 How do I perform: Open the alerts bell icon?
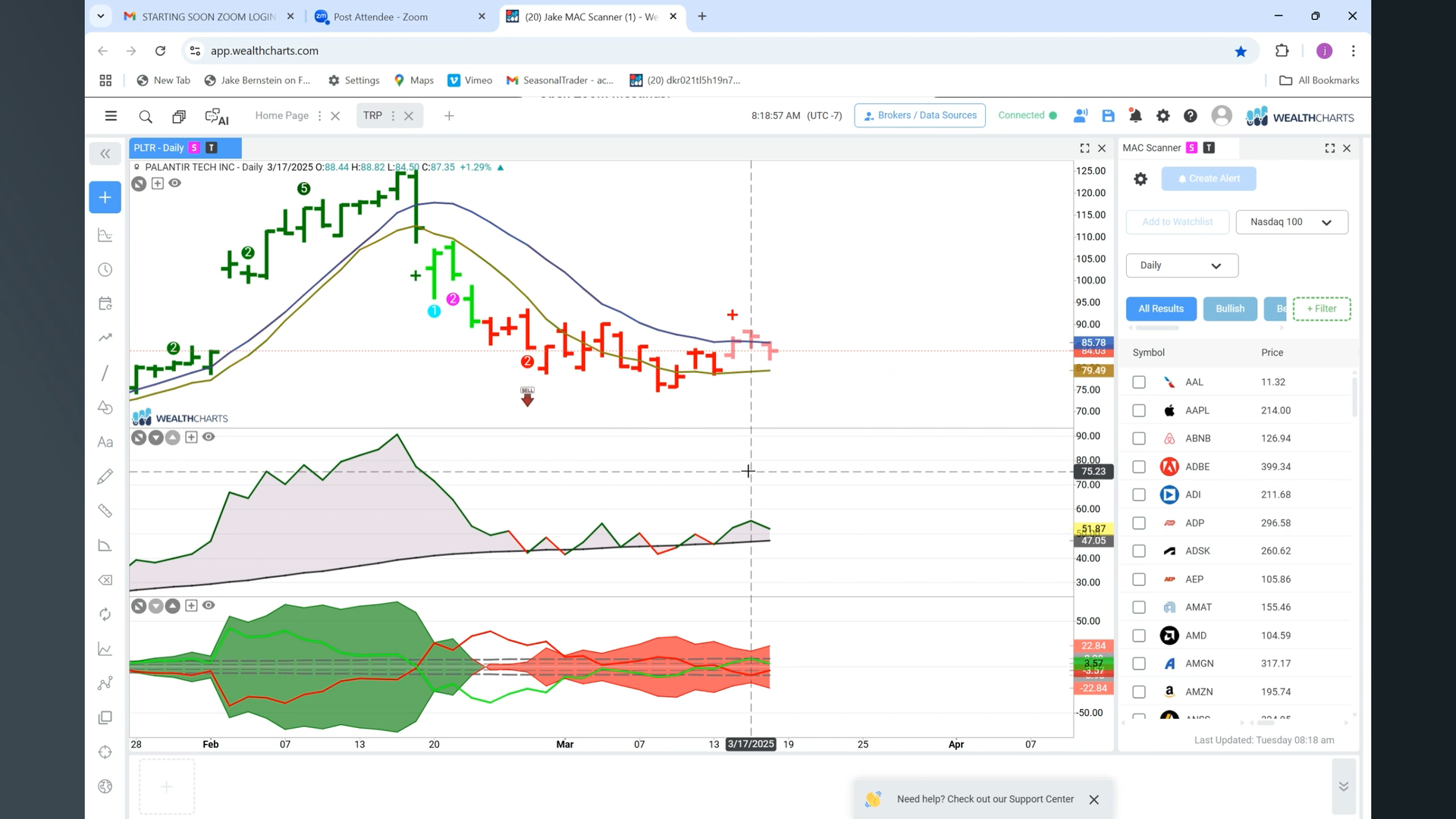(x=1135, y=116)
